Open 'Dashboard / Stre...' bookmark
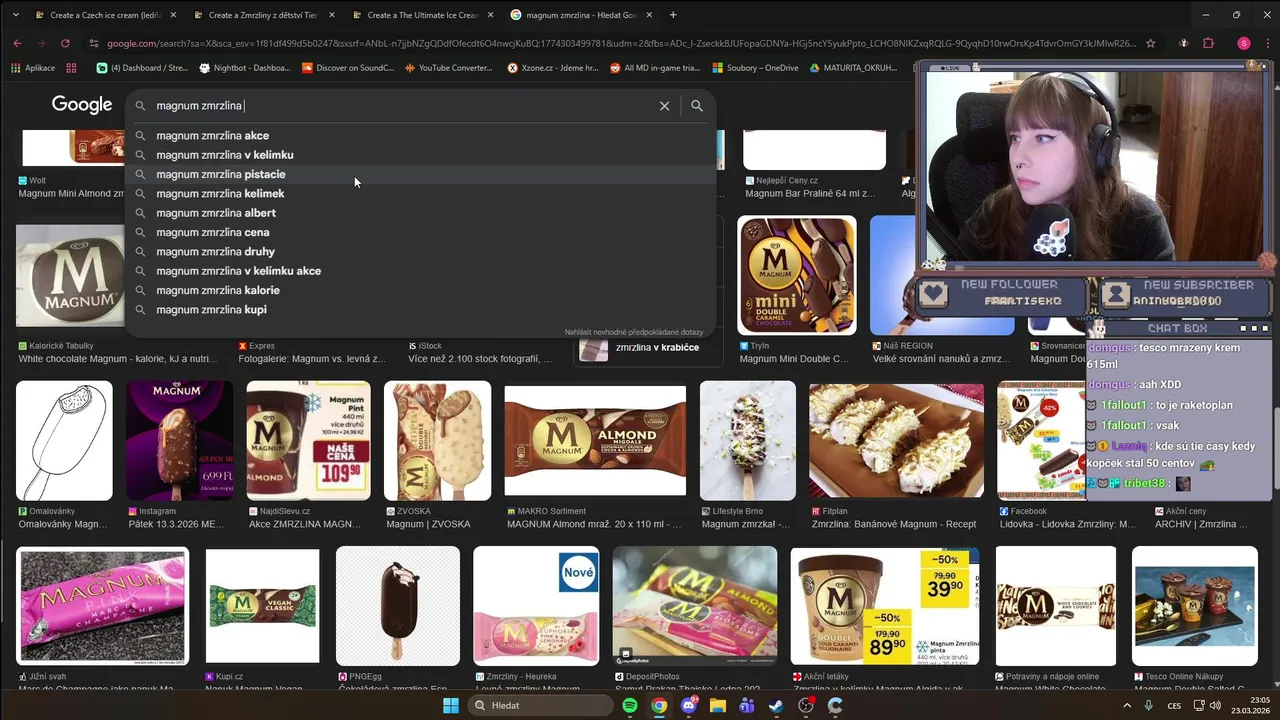The height and width of the screenshot is (720, 1280). point(142,68)
